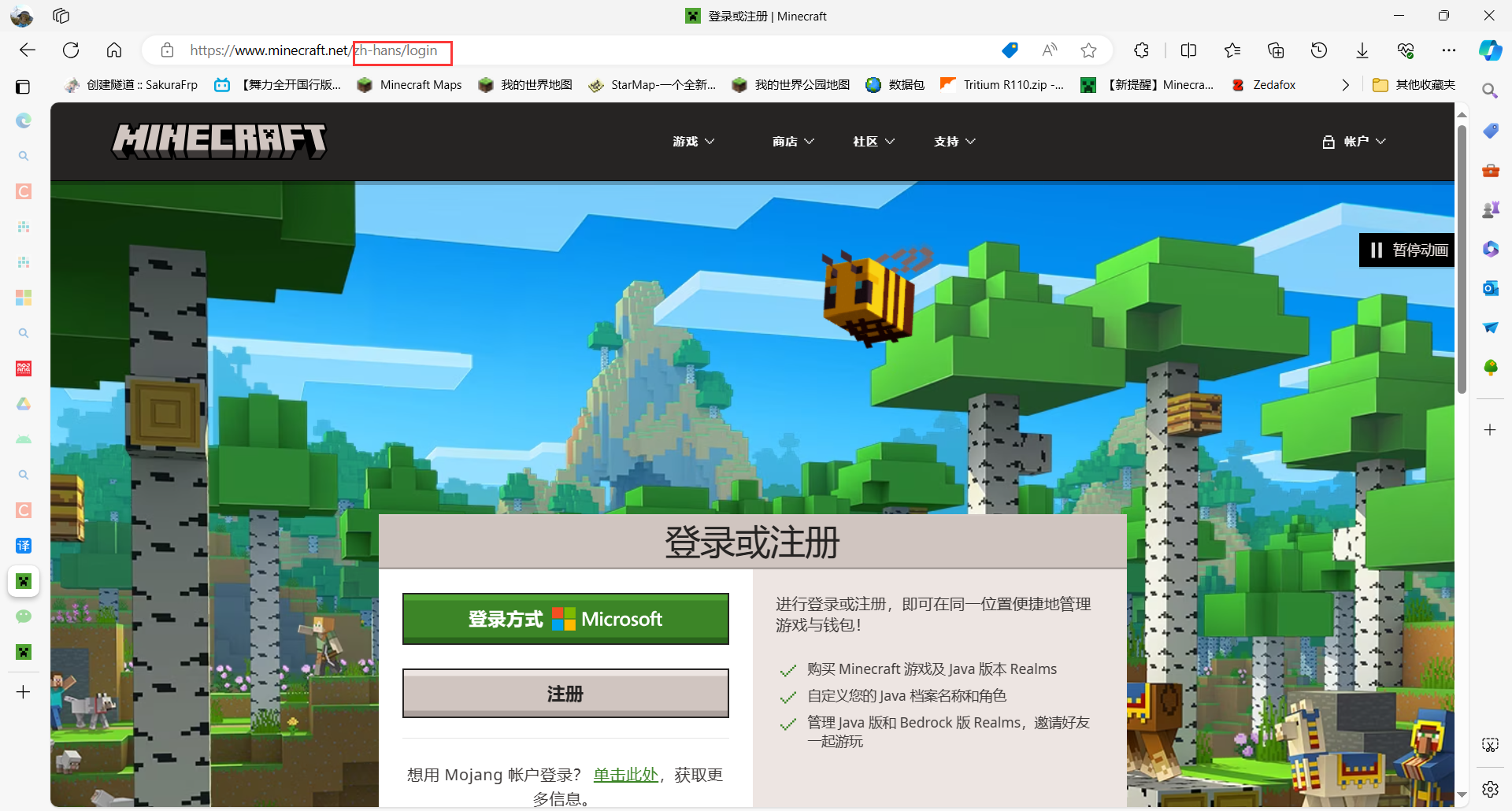Open sidebar settings gear
This screenshot has width=1512, height=811.
point(1490,789)
